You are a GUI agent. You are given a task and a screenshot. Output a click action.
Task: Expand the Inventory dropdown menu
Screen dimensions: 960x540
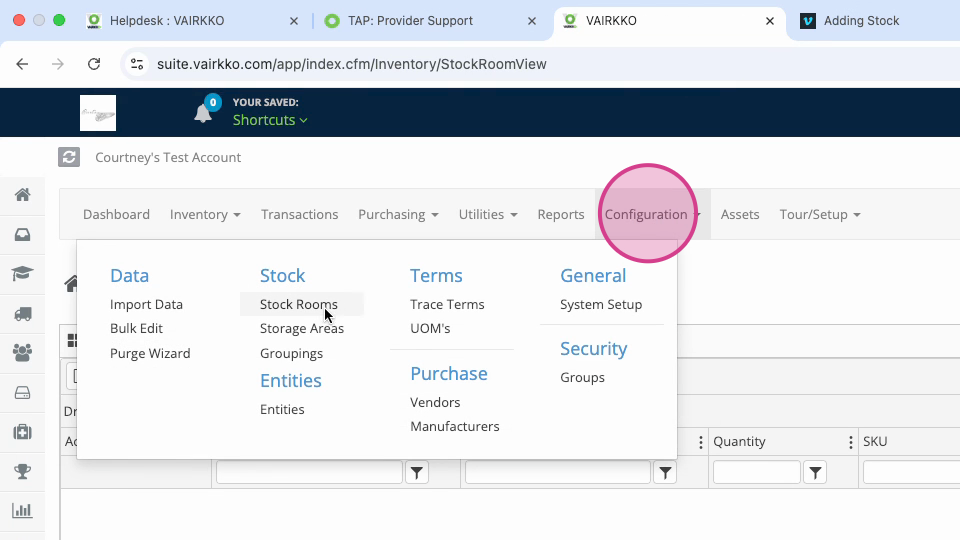click(205, 214)
